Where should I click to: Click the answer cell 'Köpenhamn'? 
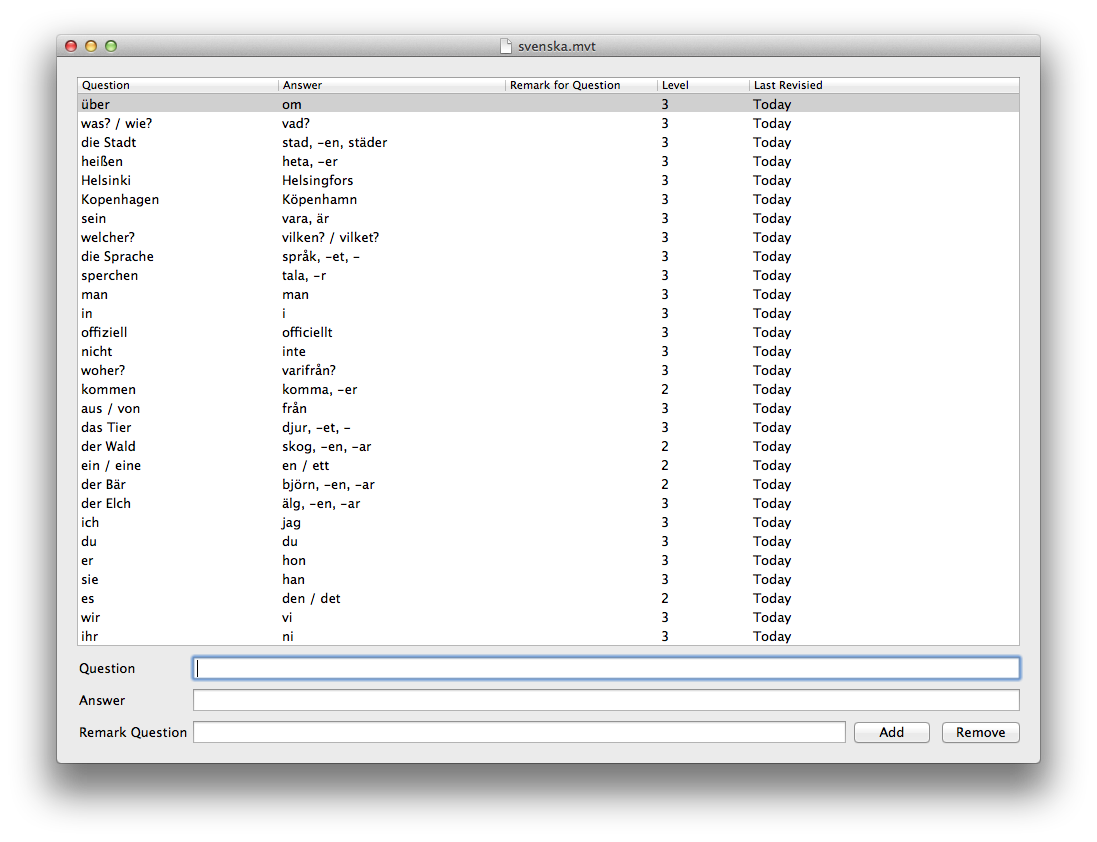(320, 199)
